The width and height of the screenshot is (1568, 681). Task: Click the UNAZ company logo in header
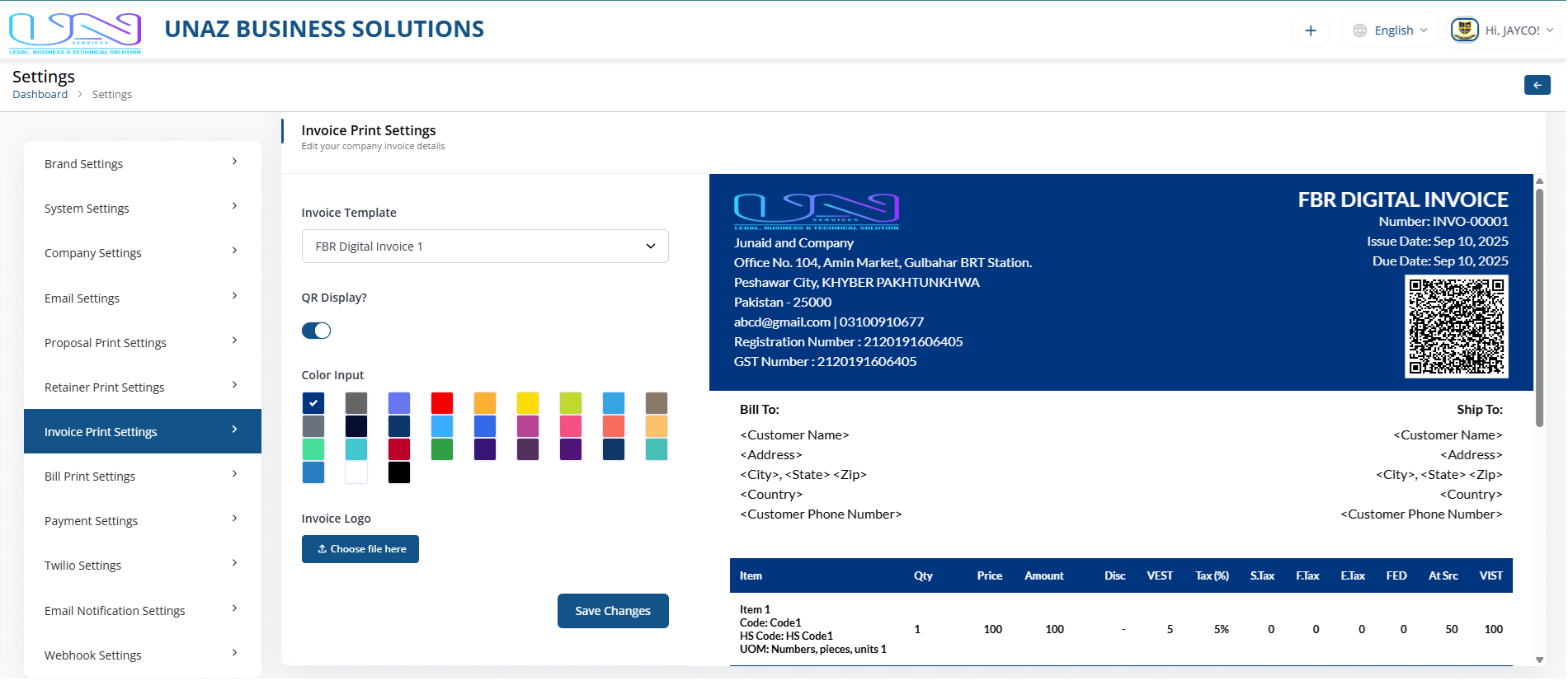coord(75,33)
